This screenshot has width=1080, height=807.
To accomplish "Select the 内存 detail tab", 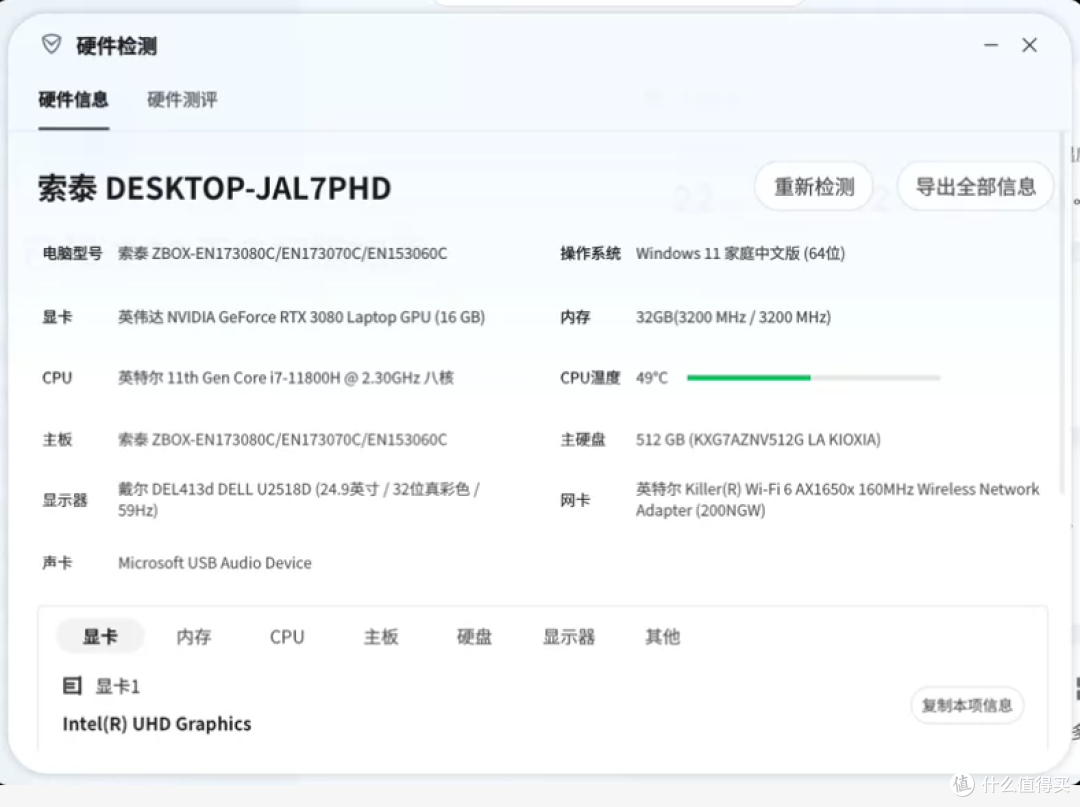I will click(194, 636).
